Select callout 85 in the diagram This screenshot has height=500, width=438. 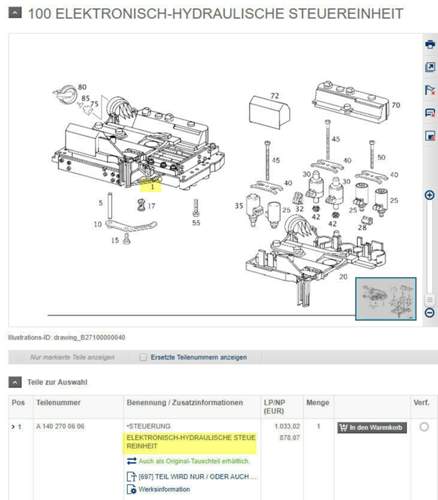[86, 98]
